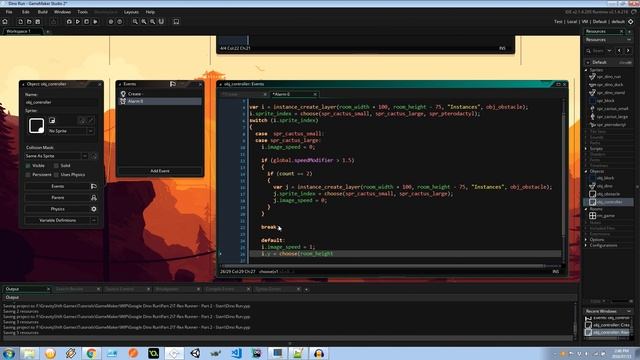The image size is (640, 360).
Task: Open the Help menu
Action: point(150,12)
